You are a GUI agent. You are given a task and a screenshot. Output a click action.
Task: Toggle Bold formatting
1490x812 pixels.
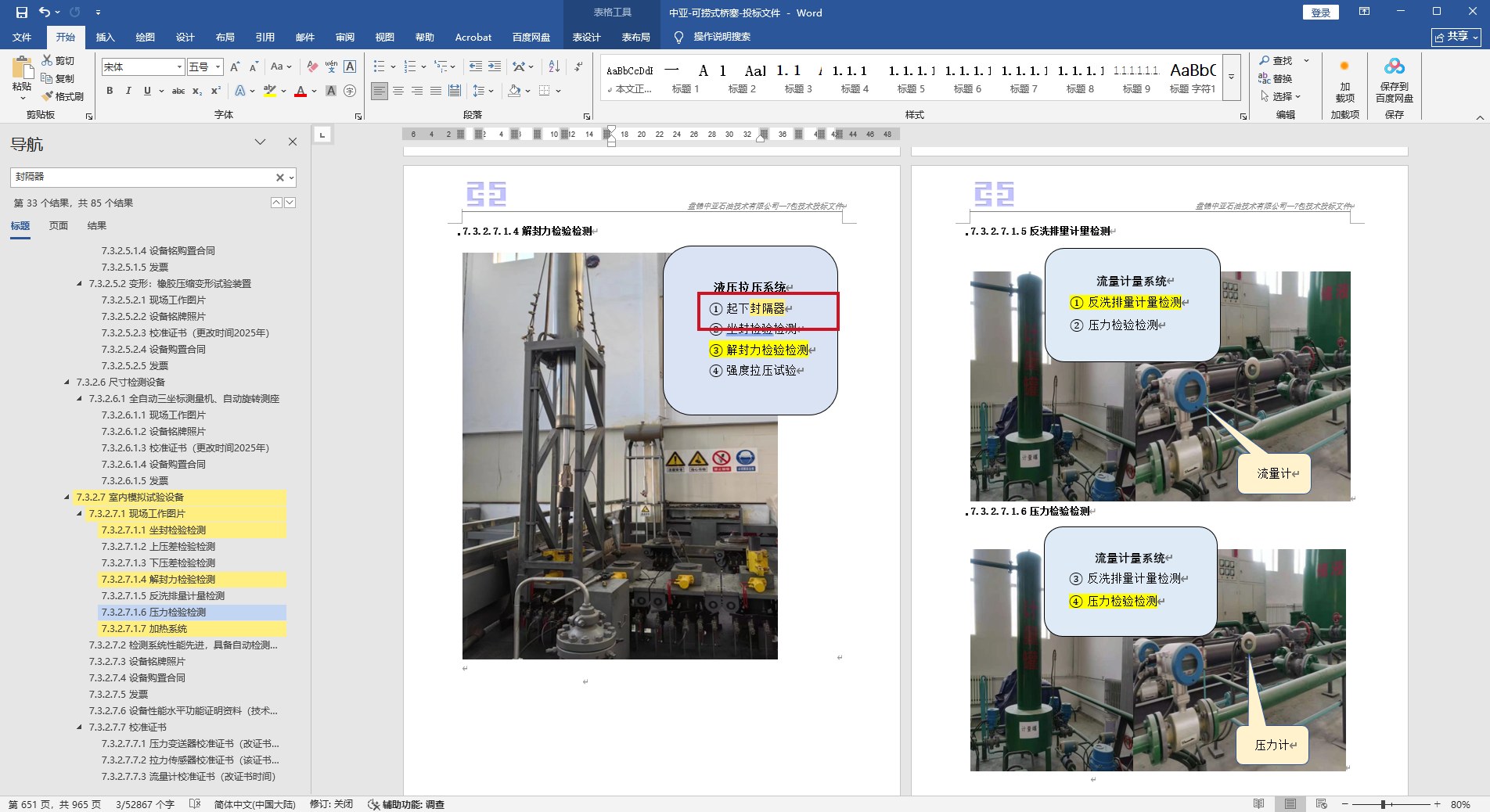point(110,91)
